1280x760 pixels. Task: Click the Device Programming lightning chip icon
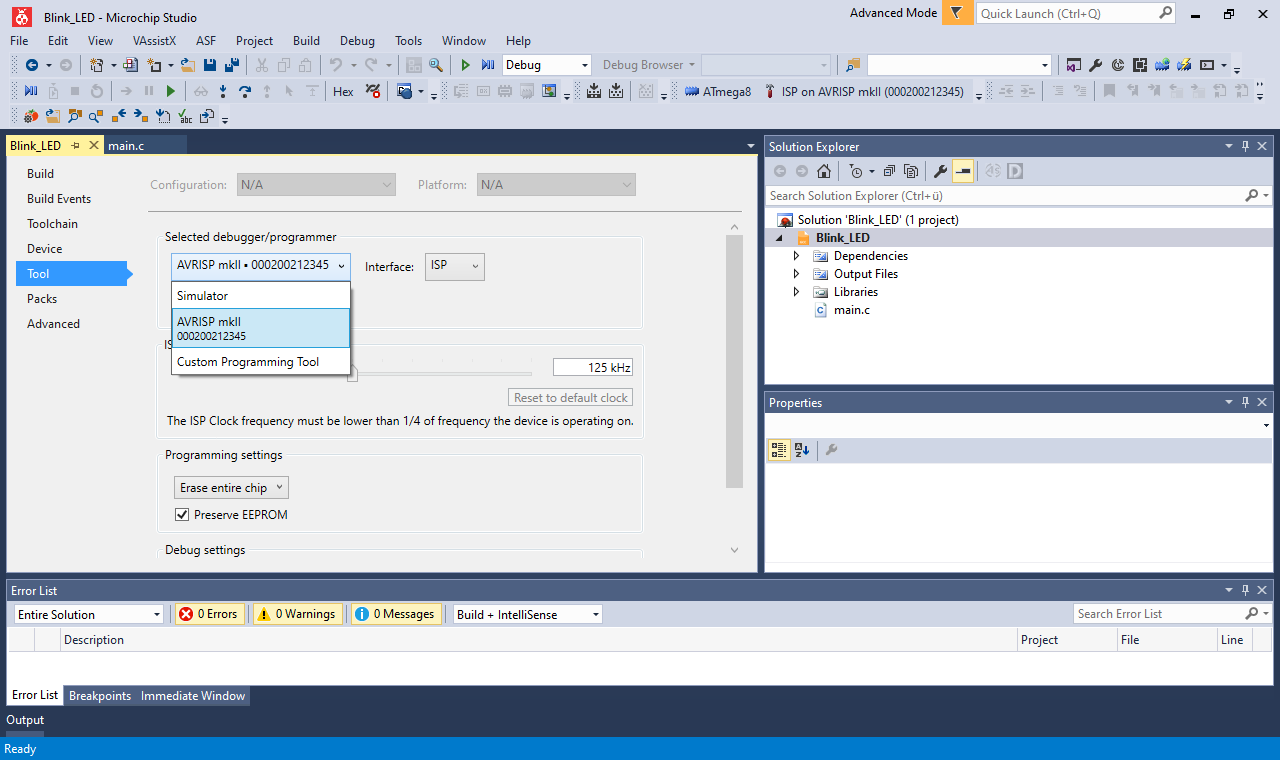click(1184, 65)
